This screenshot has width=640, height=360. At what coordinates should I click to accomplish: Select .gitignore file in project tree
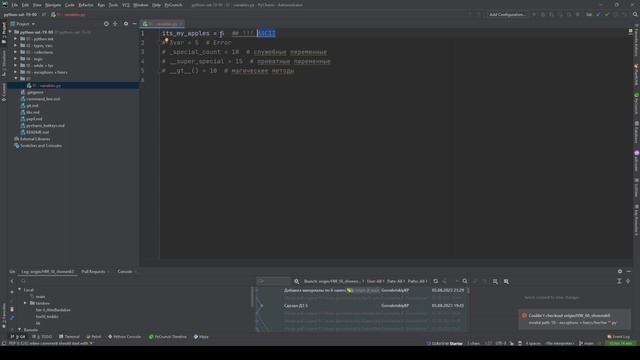point(32,92)
